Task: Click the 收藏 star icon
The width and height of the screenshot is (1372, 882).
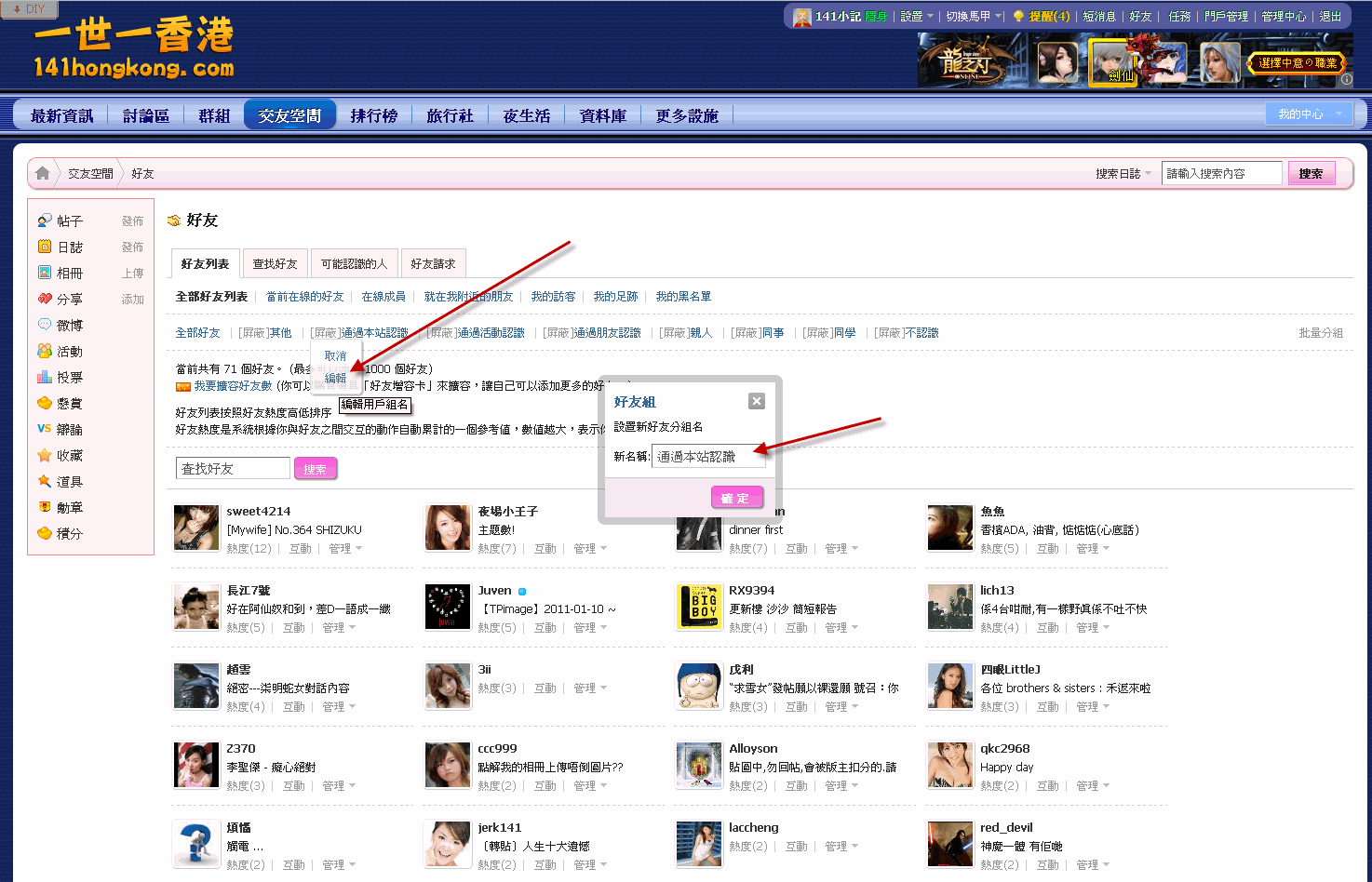Action: 45,455
